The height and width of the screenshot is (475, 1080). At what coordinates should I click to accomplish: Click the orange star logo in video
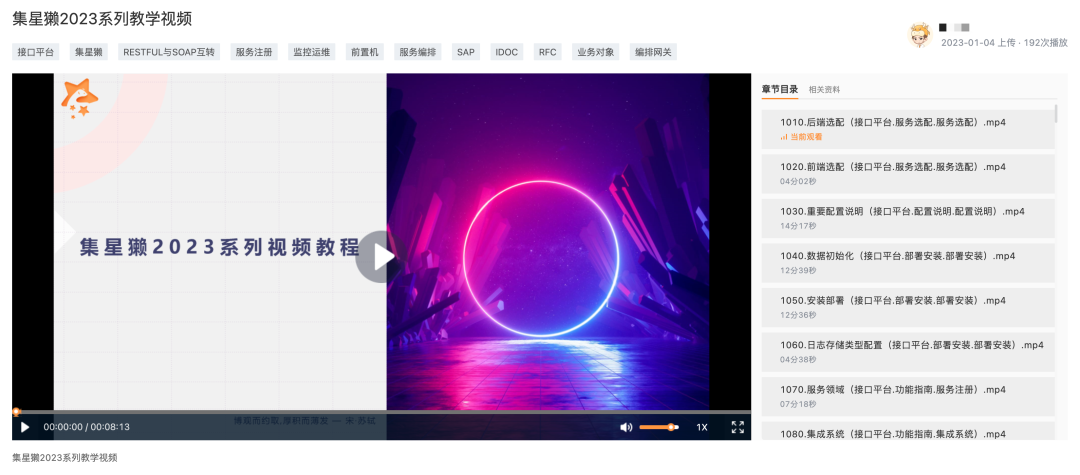[x=78, y=98]
